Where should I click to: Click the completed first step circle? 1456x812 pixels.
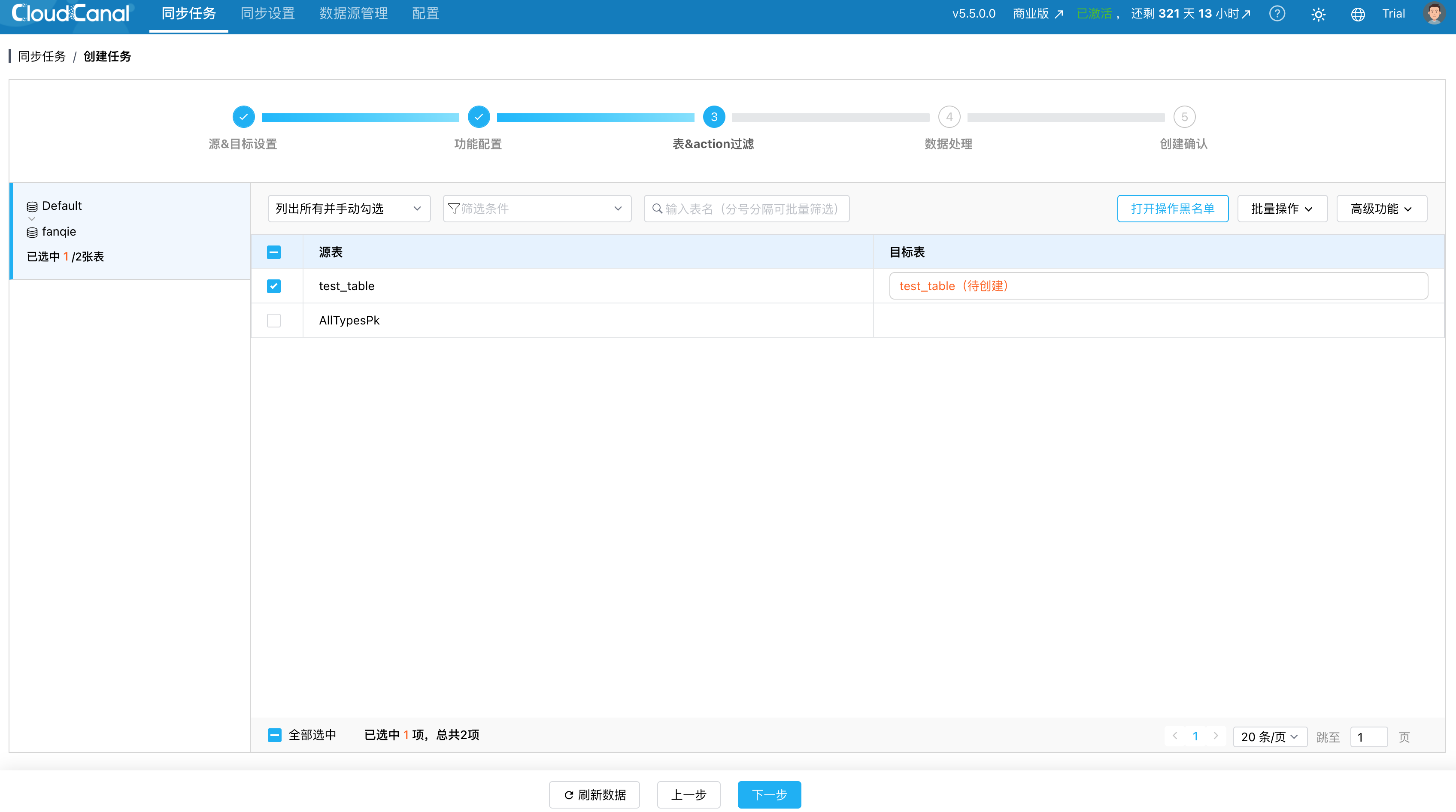(244, 117)
